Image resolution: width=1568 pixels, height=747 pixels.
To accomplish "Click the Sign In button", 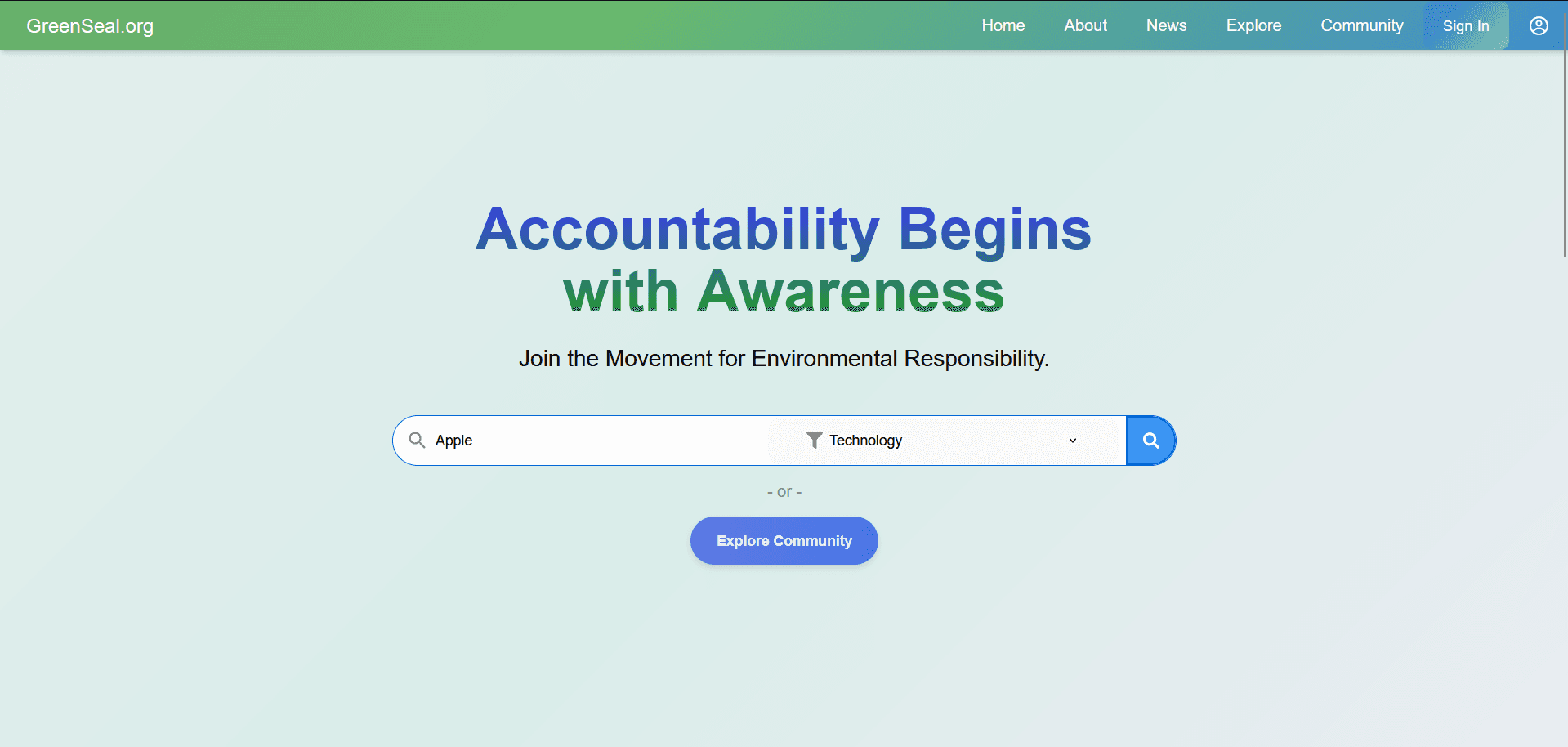I will 1466,25.
